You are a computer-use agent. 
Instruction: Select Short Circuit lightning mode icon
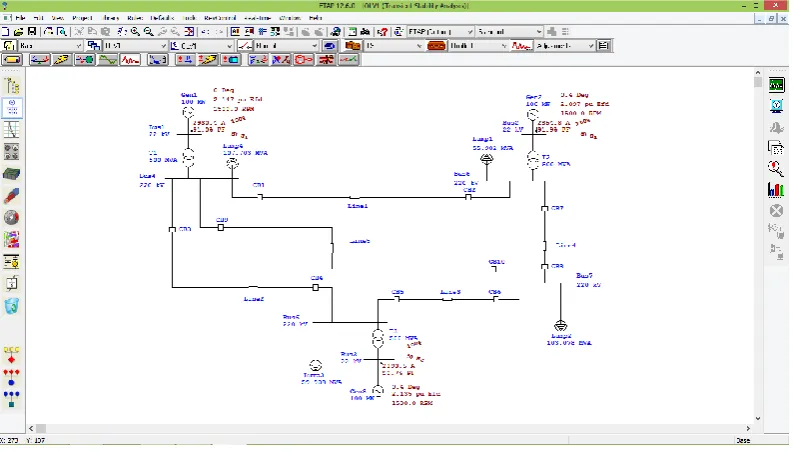point(62,60)
